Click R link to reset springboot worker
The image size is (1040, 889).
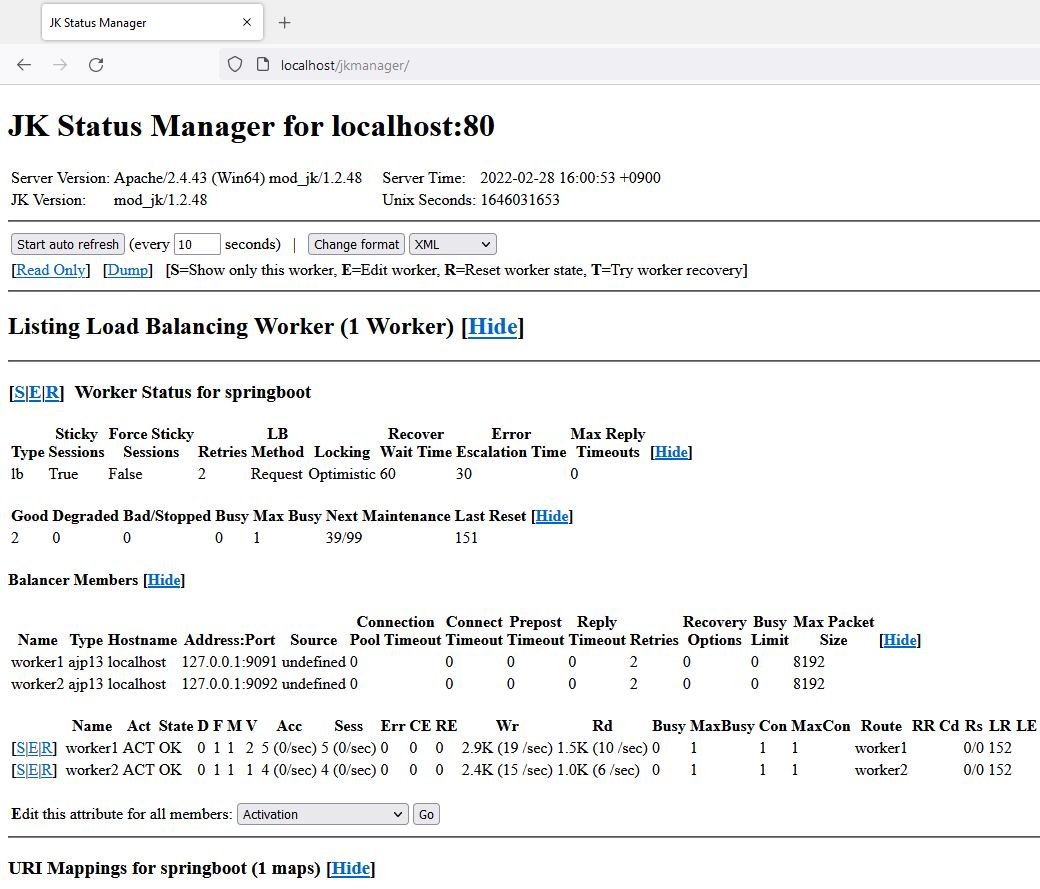click(x=52, y=393)
